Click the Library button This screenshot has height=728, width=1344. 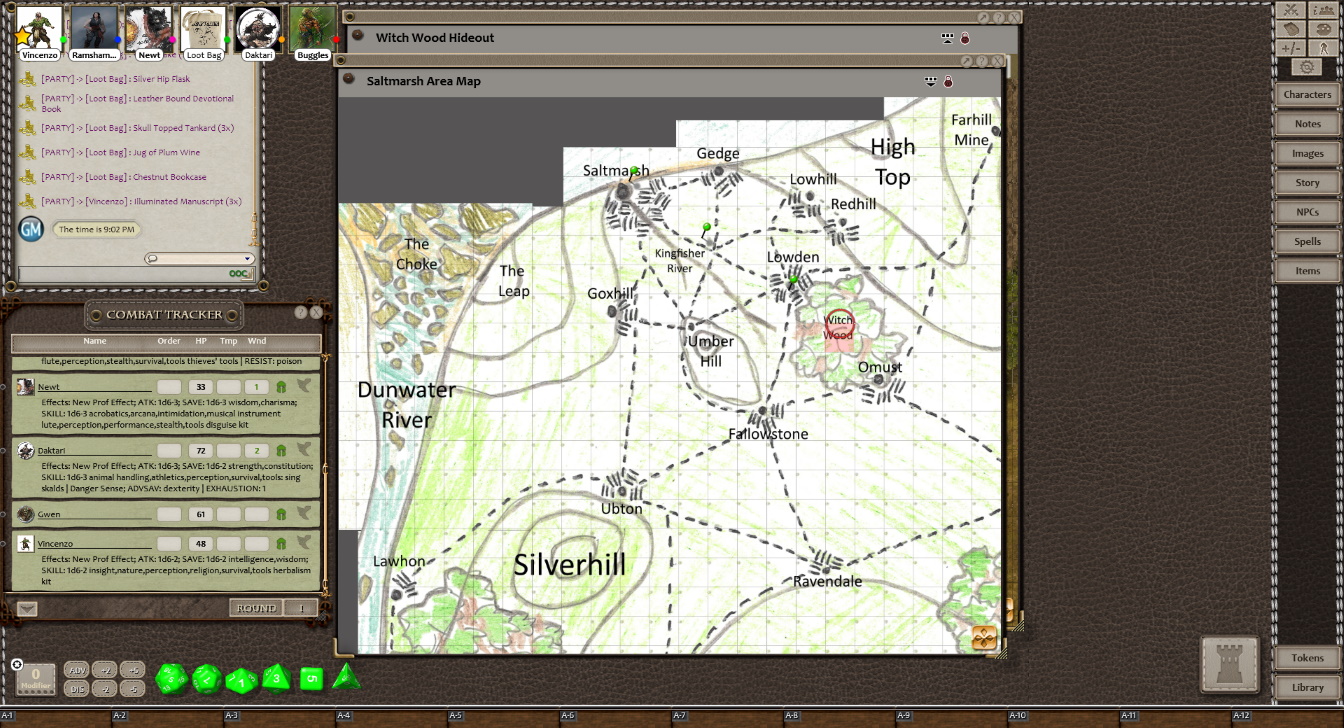[1307, 687]
